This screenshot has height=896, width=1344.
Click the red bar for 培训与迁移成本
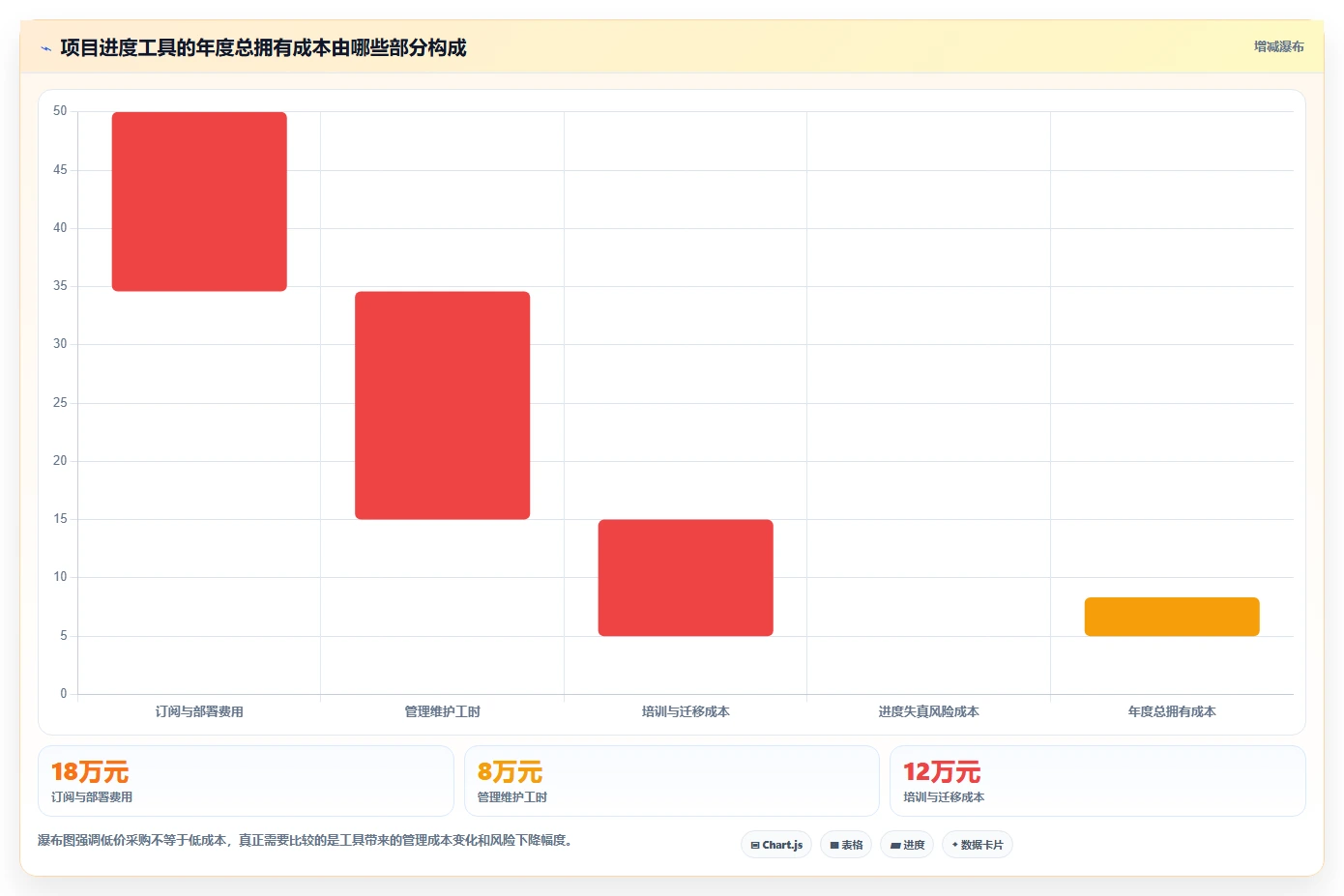[x=686, y=578]
